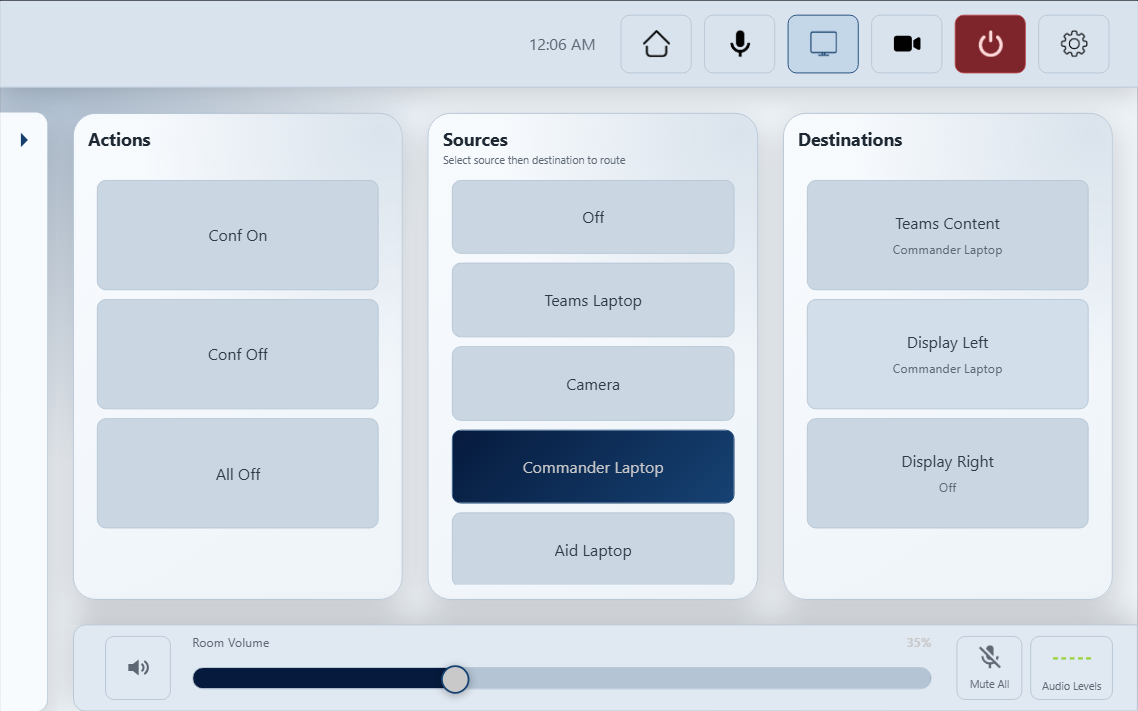Click the Room Volume label

[231, 643]
